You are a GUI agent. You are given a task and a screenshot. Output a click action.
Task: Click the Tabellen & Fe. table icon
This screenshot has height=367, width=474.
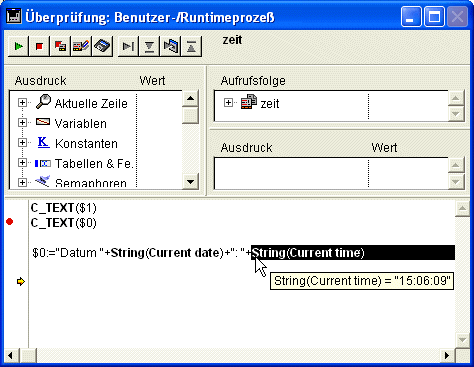(43, 163)
